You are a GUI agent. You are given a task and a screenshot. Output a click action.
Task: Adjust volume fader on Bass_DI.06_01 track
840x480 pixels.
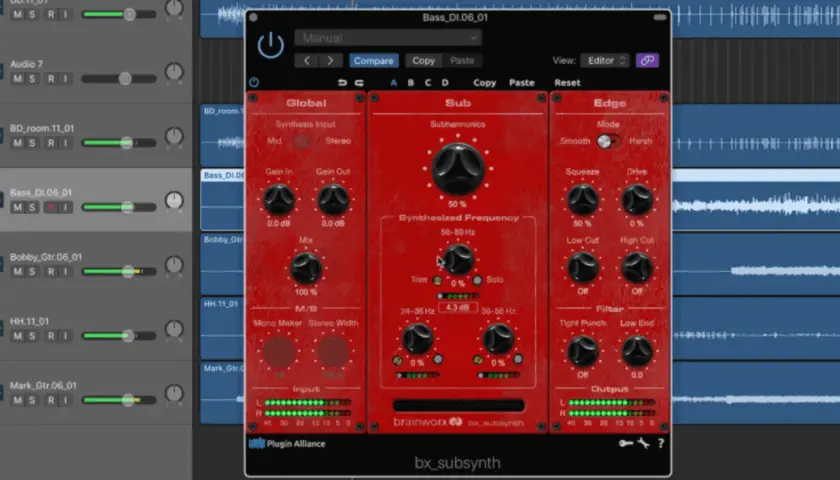click(x=128, y=207)
